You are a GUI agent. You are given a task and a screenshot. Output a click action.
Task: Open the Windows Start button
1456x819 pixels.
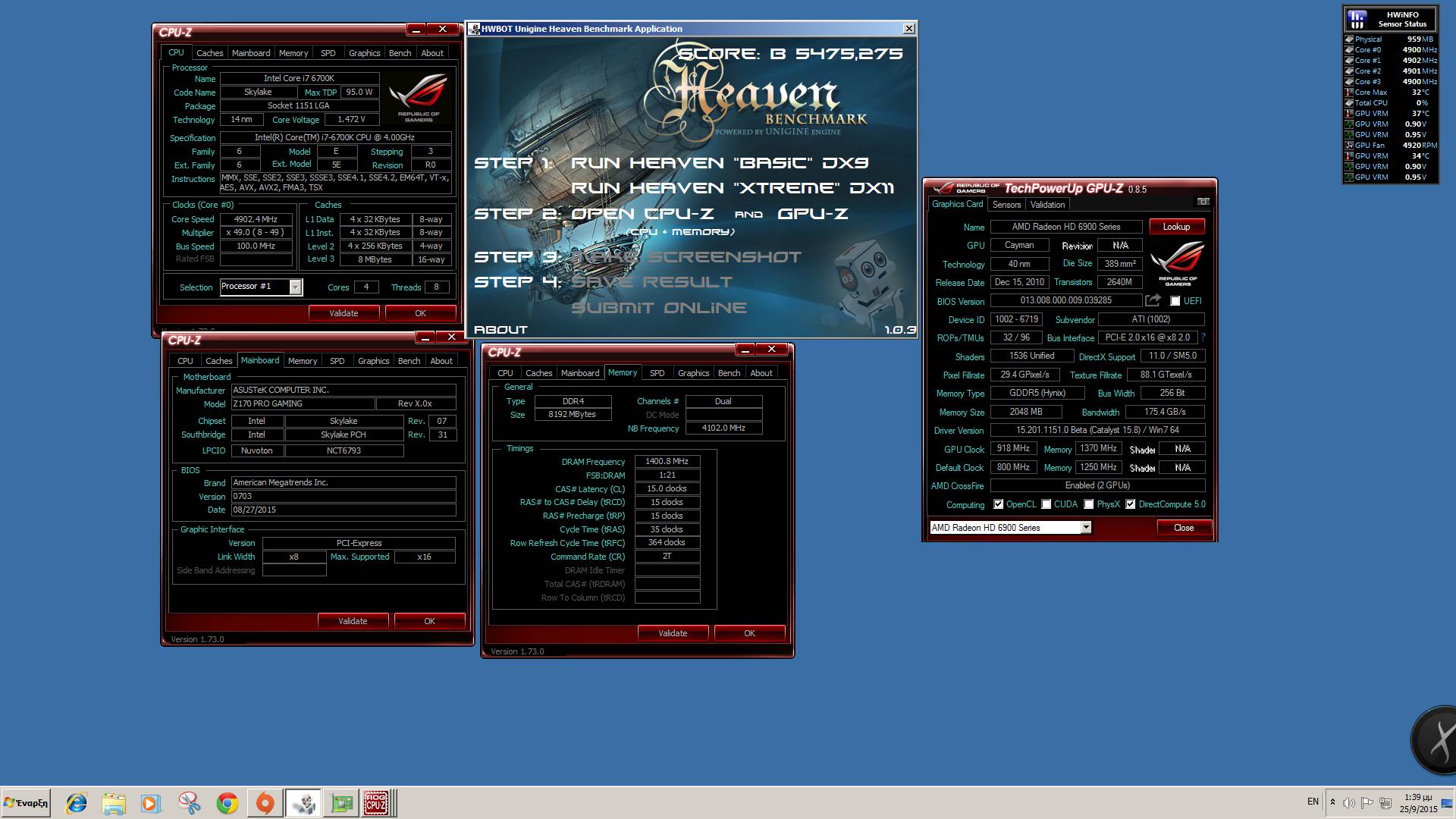(26, 803)
